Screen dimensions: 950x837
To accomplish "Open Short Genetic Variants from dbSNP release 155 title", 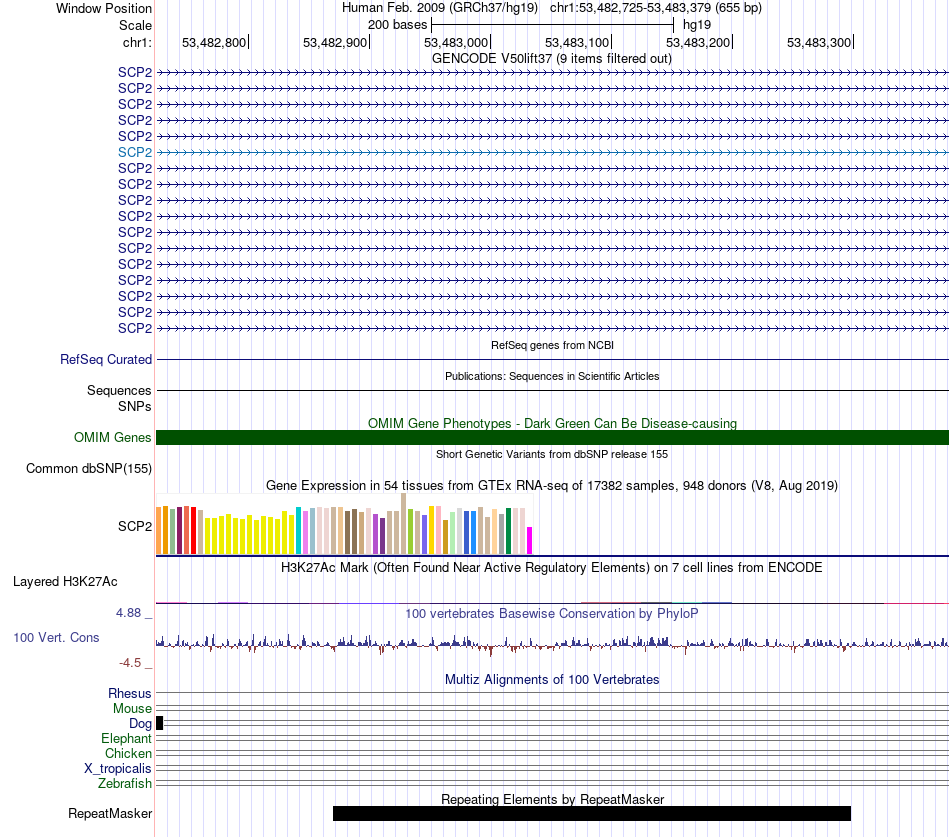I will [x=552, y=454].
